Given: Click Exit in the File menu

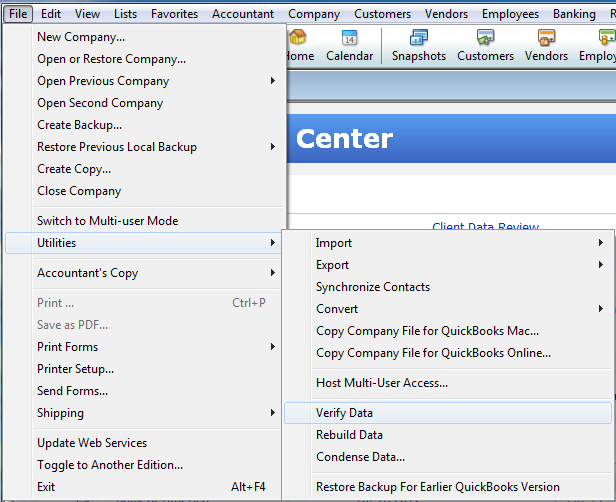Looking at the screenshot, I should [x=47, y=487].
